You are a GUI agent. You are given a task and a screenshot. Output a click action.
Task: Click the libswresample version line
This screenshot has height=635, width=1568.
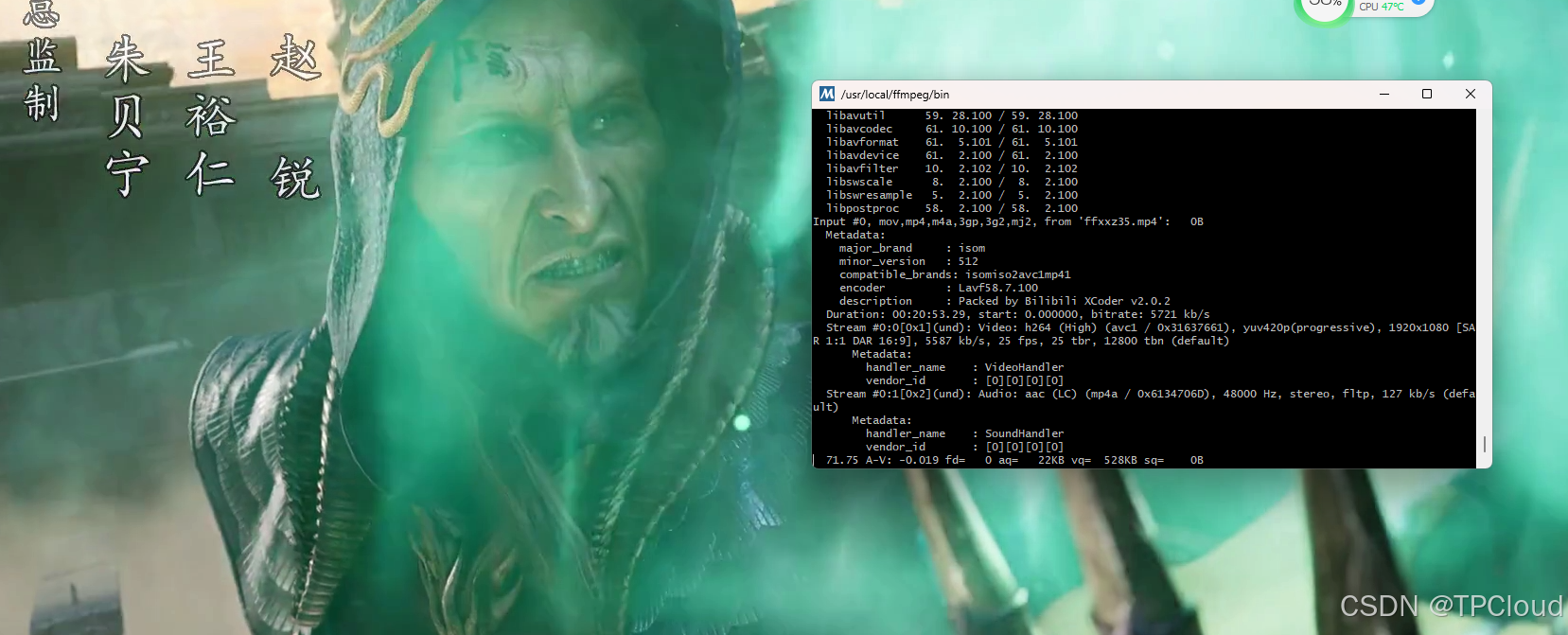pyautogui.click(x=952, y=195)
